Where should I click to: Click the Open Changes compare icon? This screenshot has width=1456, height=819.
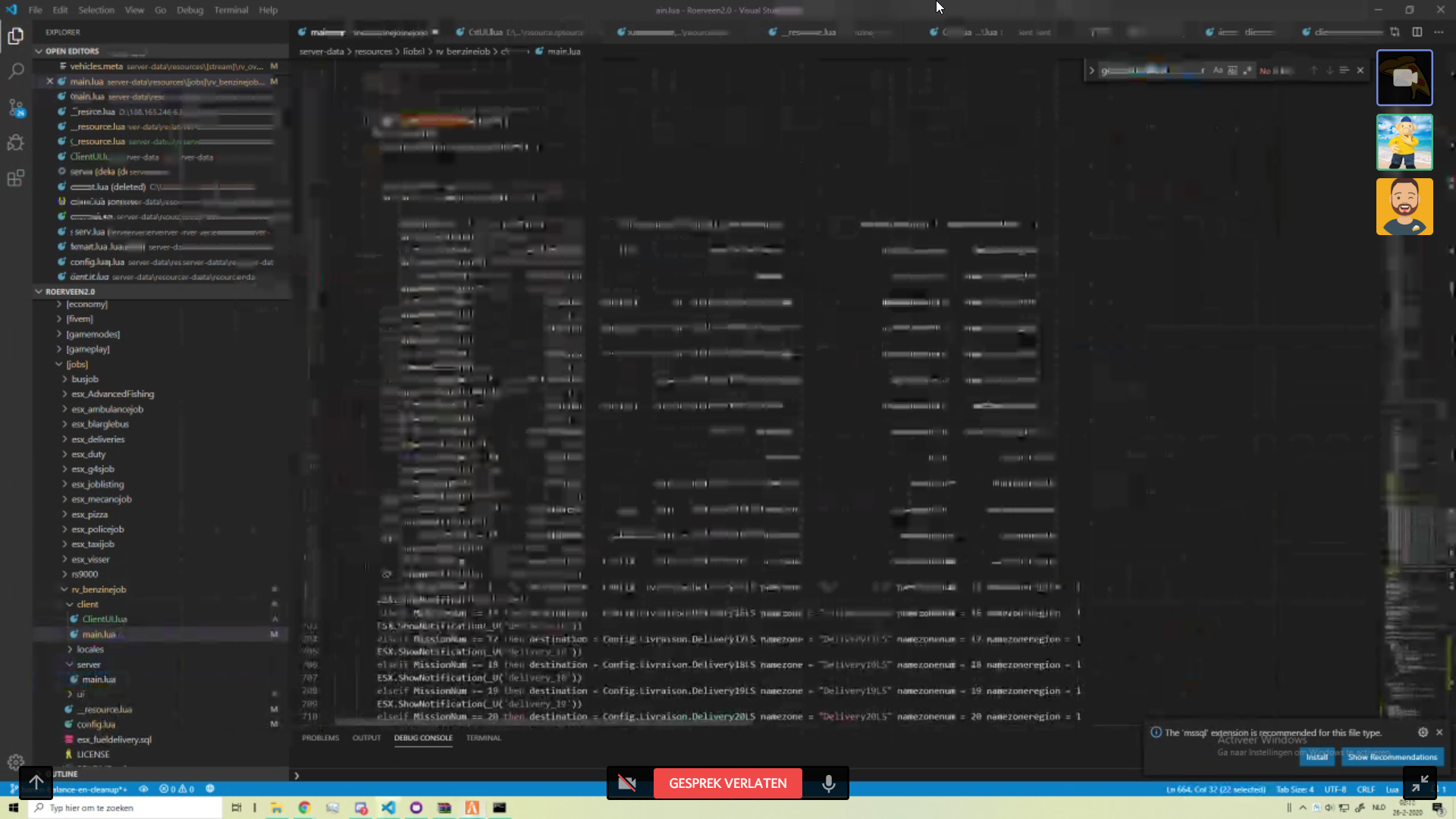[1395, 32]
